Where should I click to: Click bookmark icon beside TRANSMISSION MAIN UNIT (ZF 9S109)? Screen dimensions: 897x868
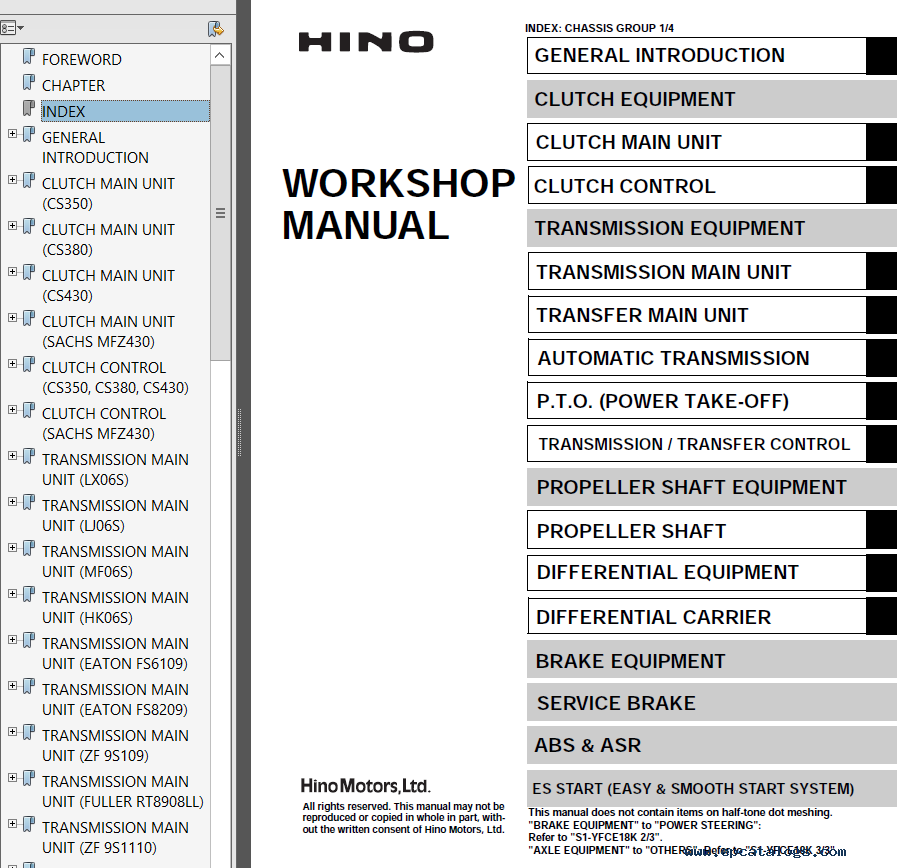(x=29, y=733)
